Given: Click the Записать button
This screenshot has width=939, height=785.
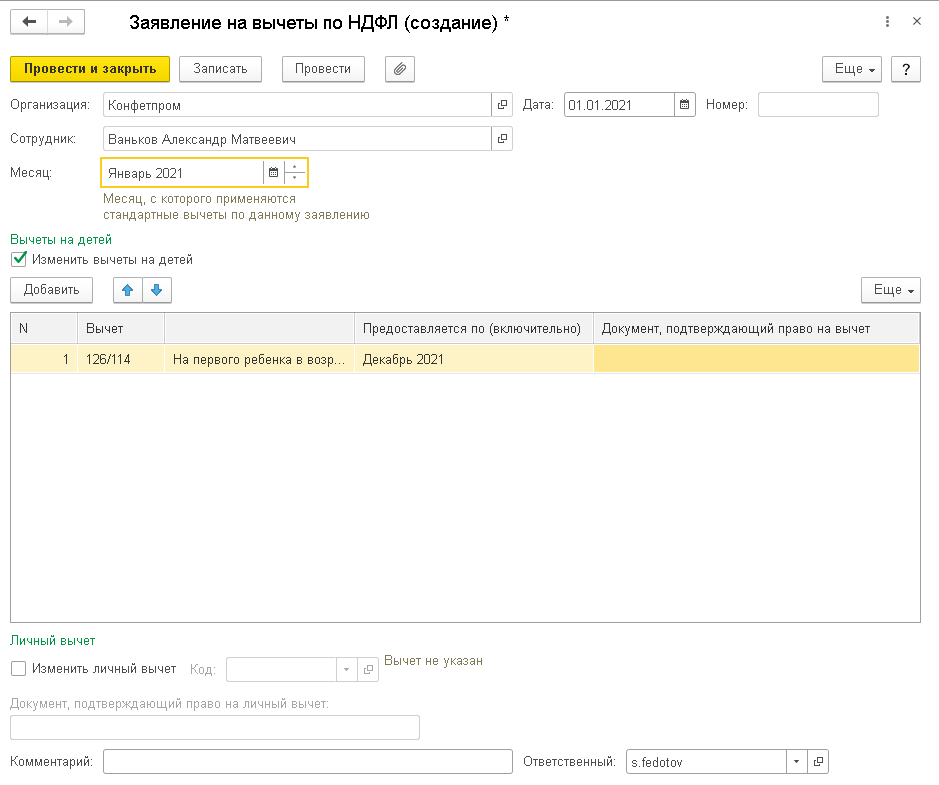Looking at the screenshot, I should 220,69.
